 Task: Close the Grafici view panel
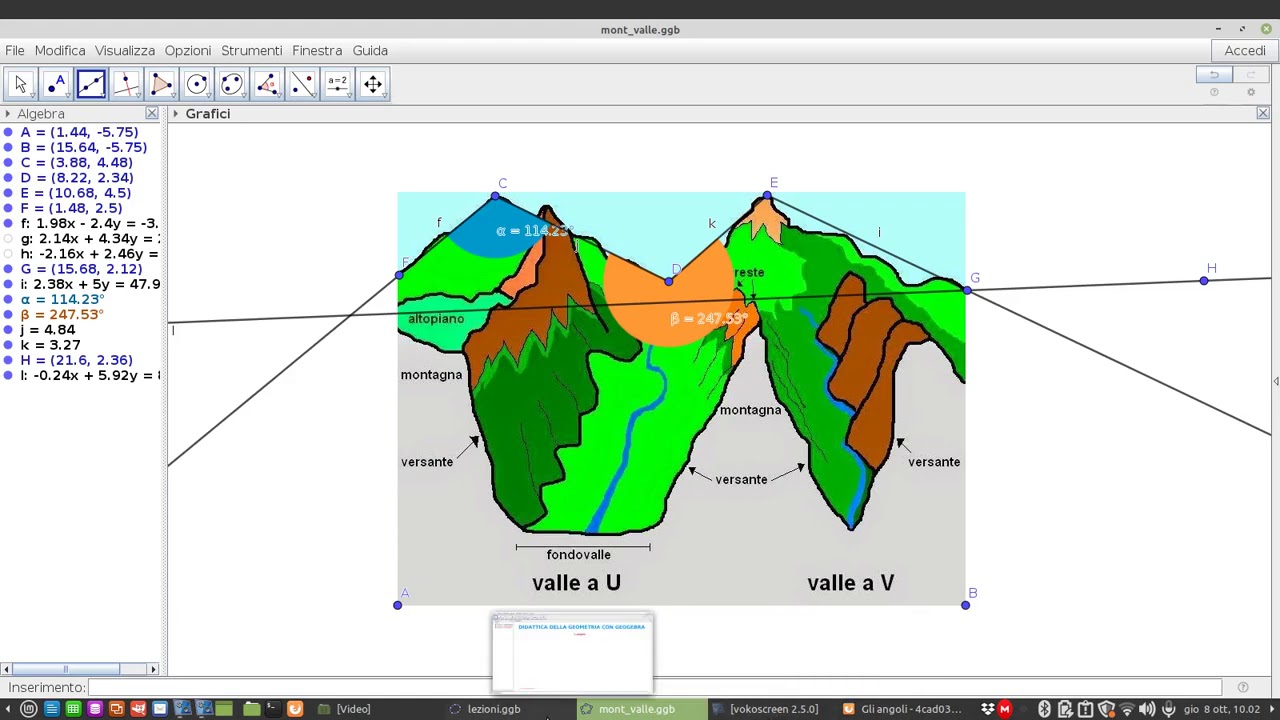pos(1263,114)
